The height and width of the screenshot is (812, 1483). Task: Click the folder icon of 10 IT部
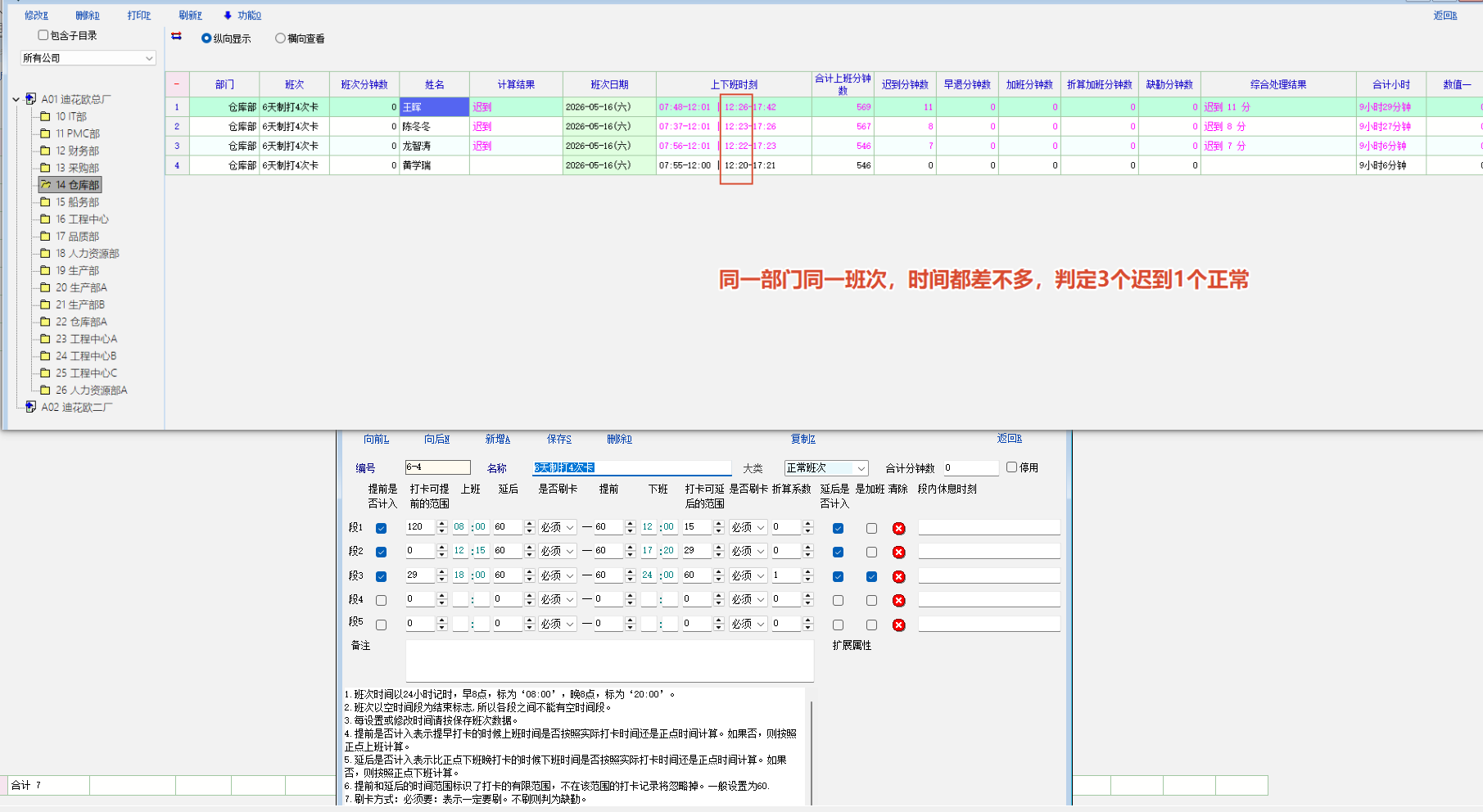click(x=46, y=116)
